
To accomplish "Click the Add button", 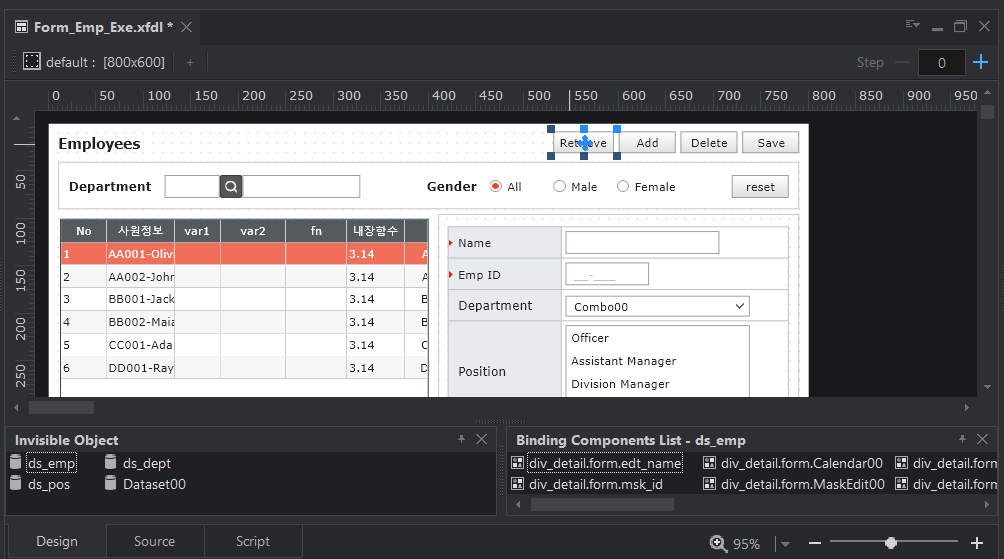I will point(647,143).
